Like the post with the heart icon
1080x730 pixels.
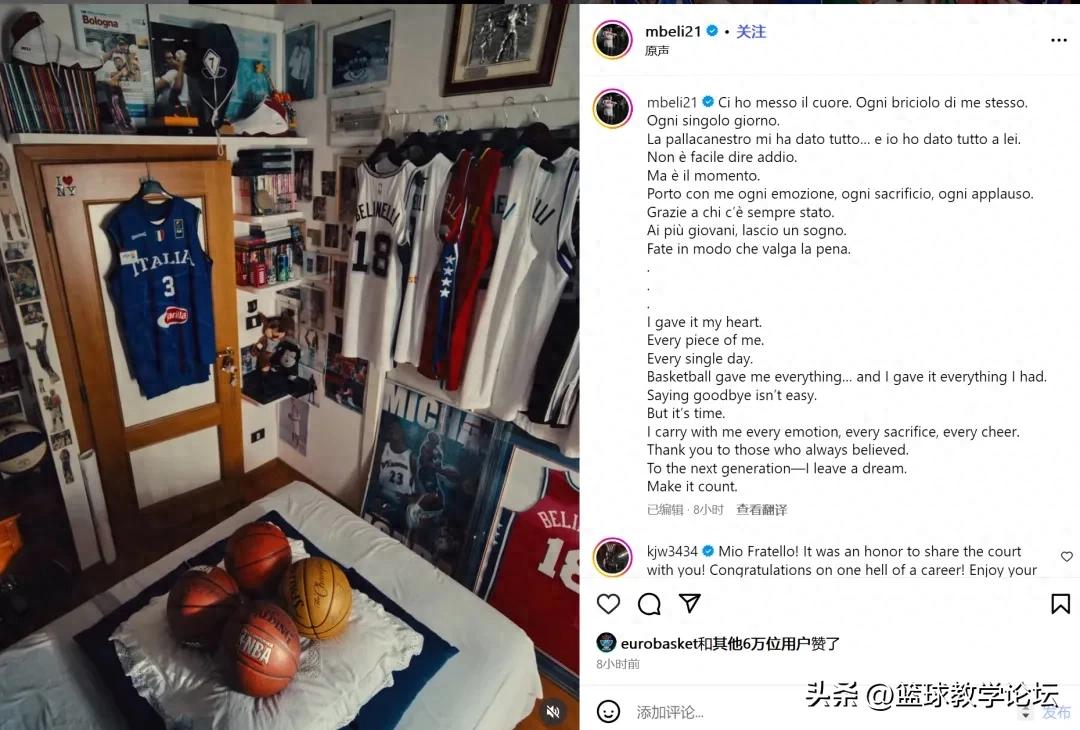pos(608,604)
